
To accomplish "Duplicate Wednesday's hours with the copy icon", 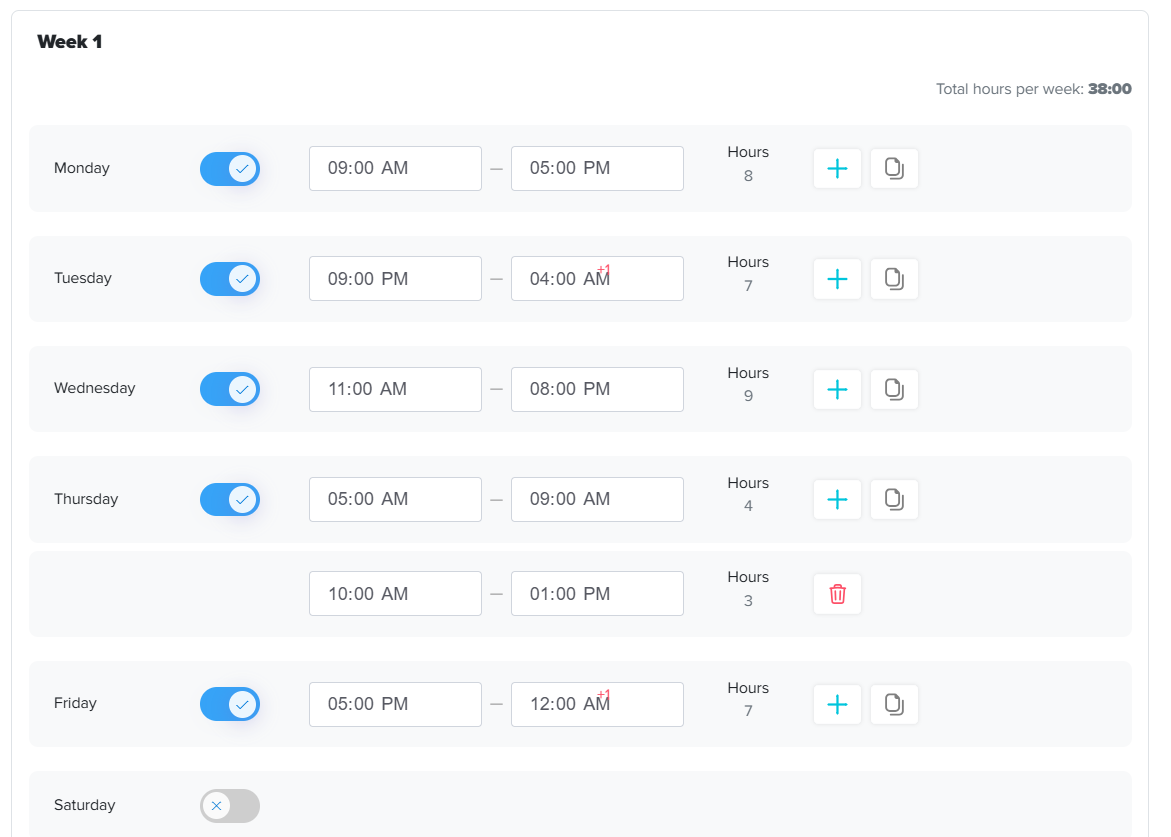I will pyautogui.click(x=894, y=389).
